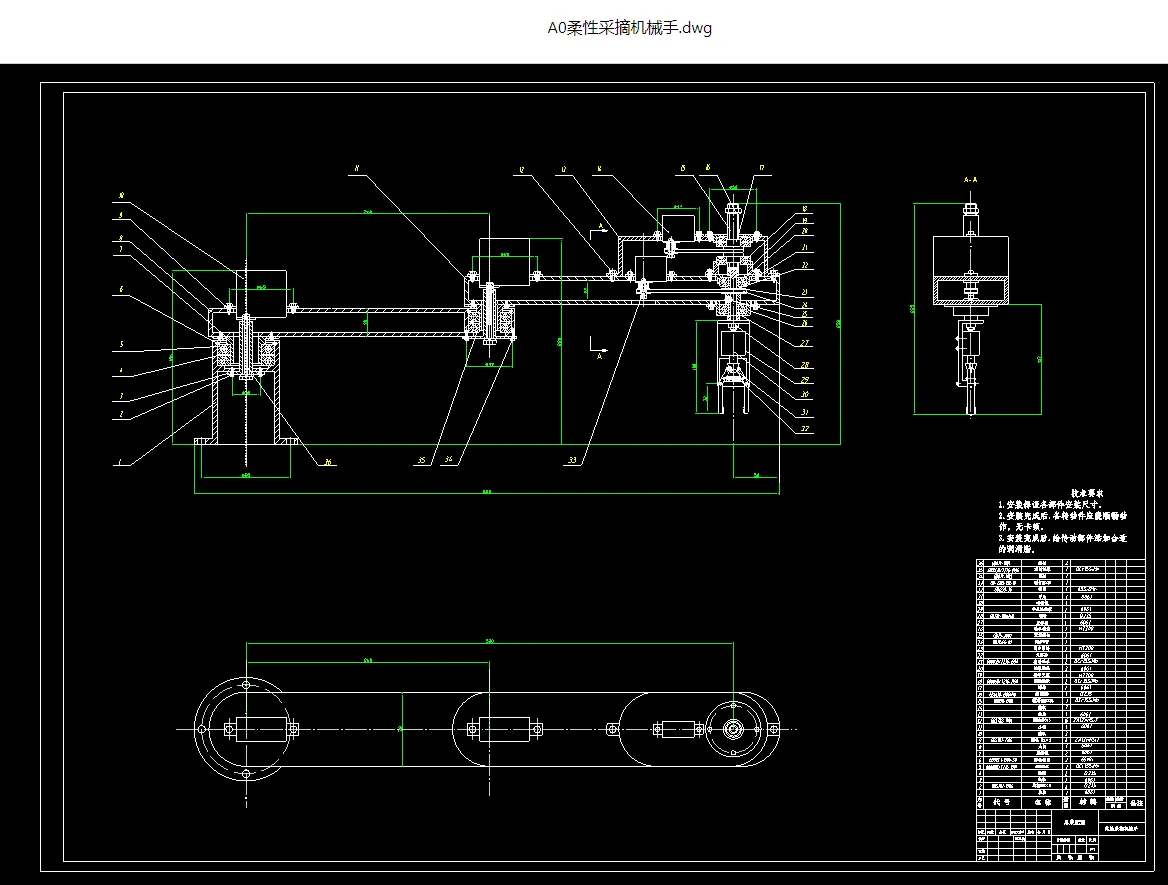The width and height of the screenshot is (1168, 885).
Task: Click the circular gripper hub in top view
Action: pyautogui.click(x=733, y=729)
